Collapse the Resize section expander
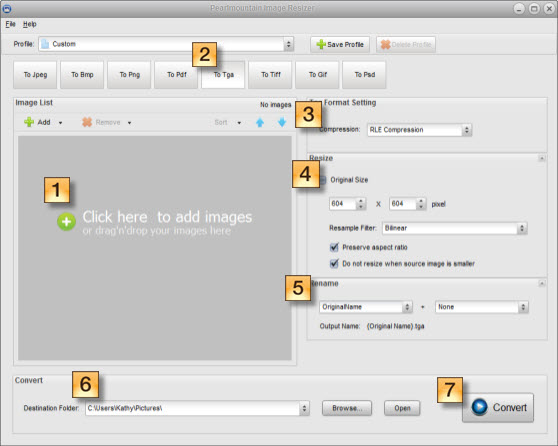Image resolution: width=558 pixels, height=446 pixels. [542, 158]
